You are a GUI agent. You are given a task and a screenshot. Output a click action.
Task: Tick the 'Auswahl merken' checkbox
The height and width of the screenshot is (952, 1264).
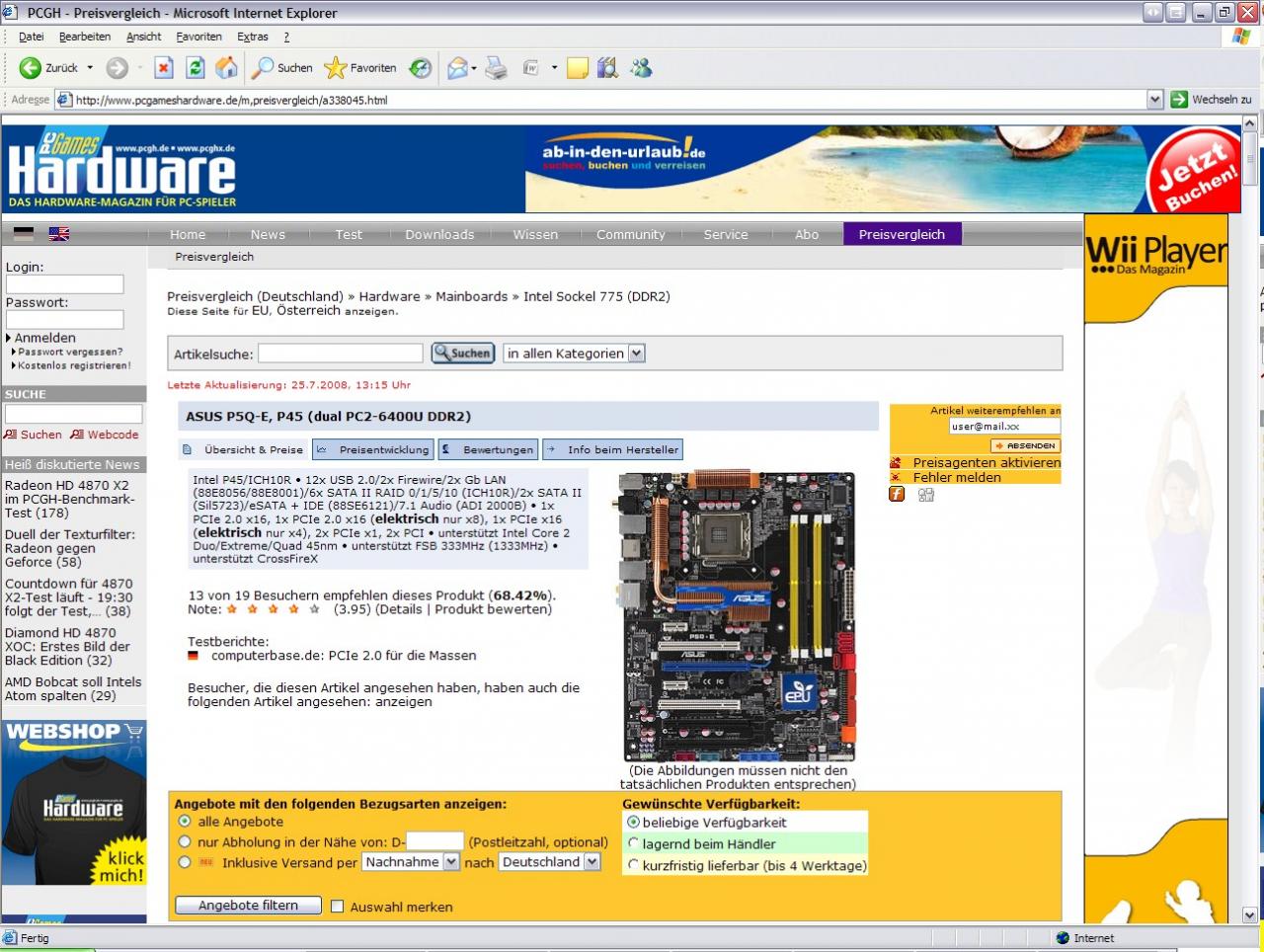[x=337, y=907]
